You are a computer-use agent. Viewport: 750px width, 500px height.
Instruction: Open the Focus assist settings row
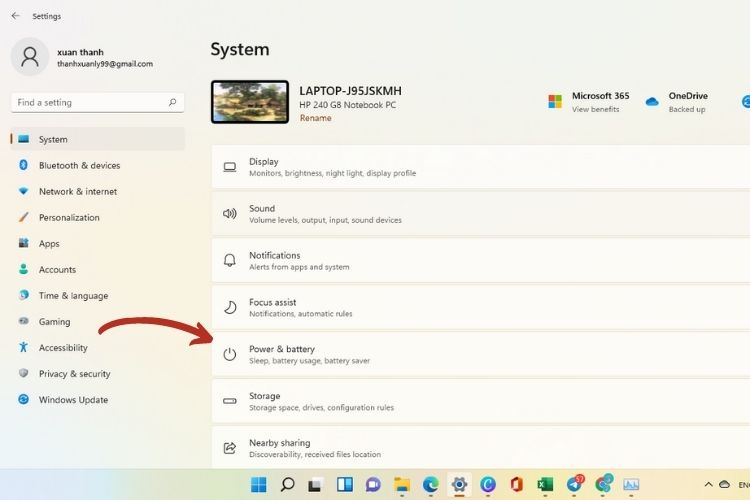click(481, 308)
